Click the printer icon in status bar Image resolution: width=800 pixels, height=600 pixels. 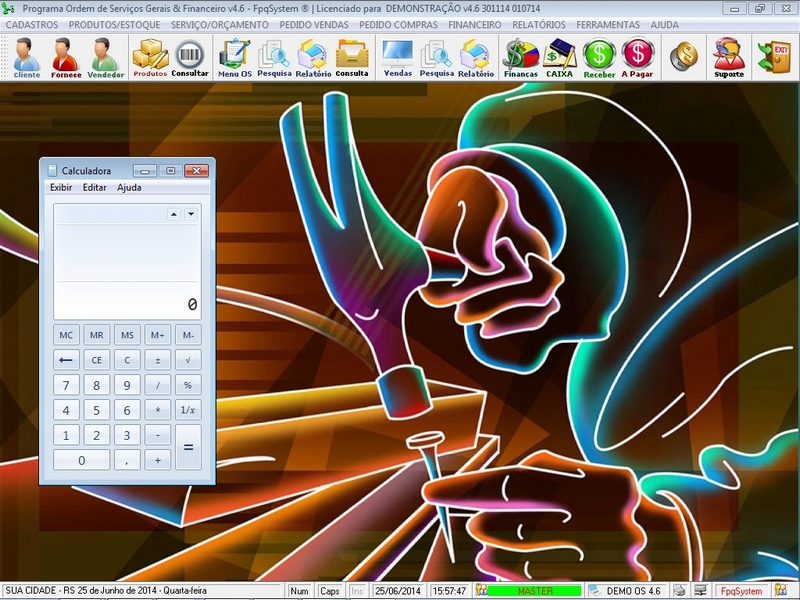click(x=679, y=591)
